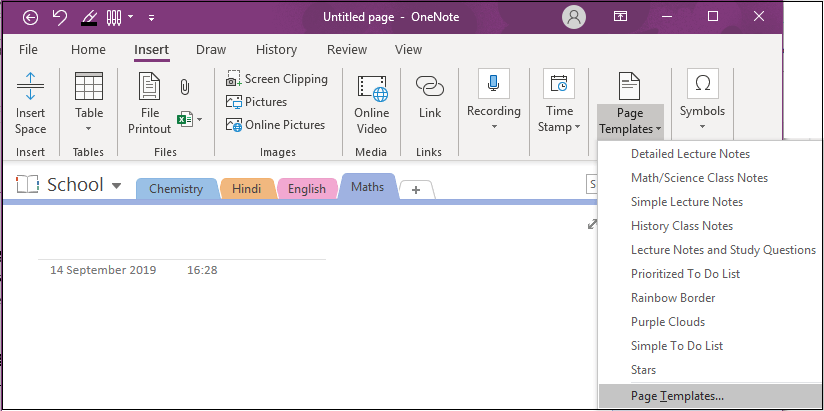Viewport: 824px width, 411px height.
Task: Click the notebook book icon
Action: coord(27,184)
